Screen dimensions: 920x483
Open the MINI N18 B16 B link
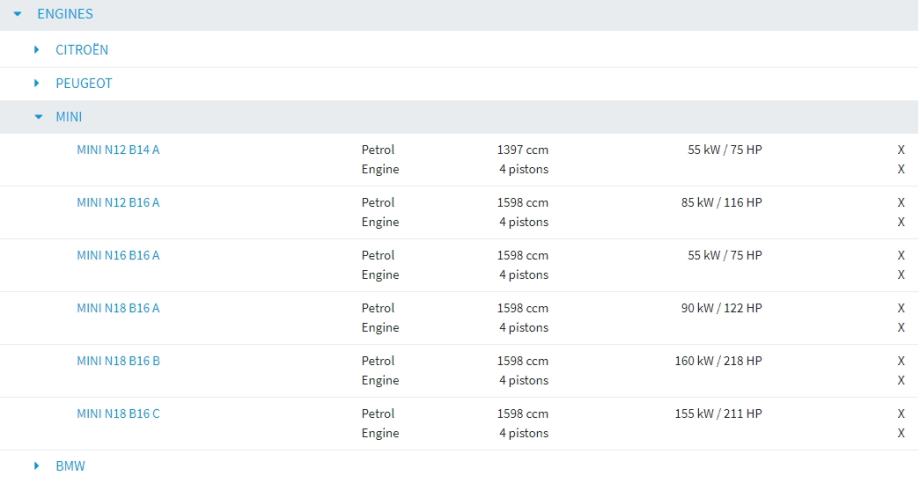point(118,361)
